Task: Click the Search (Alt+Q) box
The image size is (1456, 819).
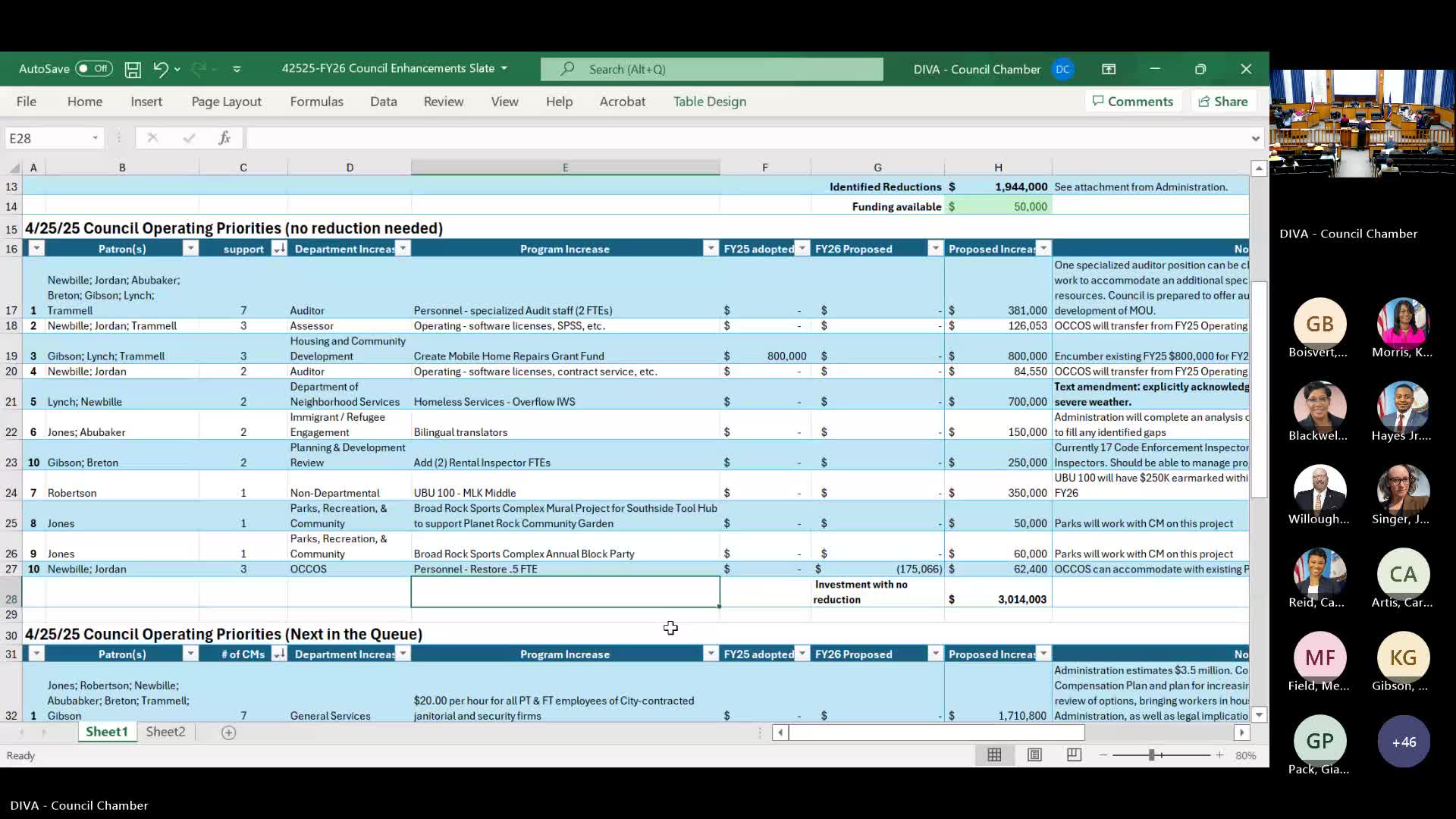Action: [x=711, y=69]
